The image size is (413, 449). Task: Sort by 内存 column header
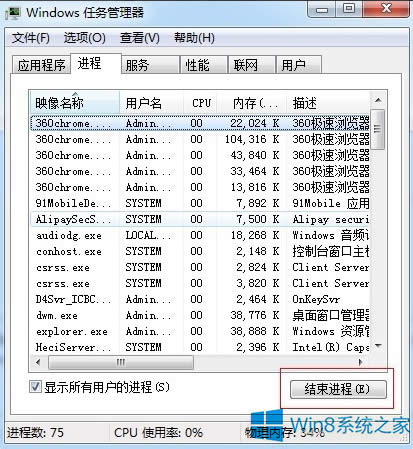[252, 103]
